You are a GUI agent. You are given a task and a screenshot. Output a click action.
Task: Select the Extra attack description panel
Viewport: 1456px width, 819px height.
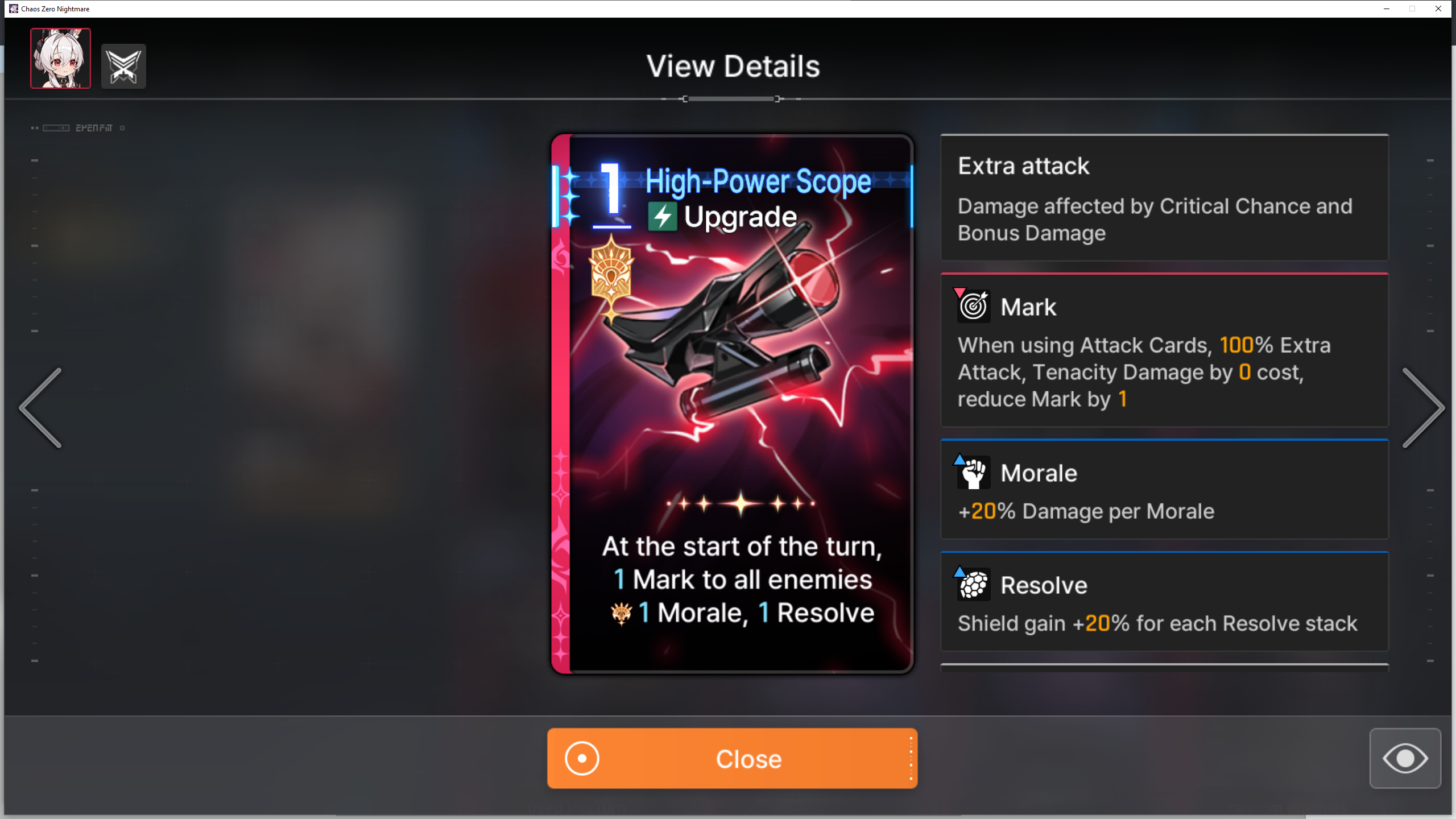(1165, 198)
